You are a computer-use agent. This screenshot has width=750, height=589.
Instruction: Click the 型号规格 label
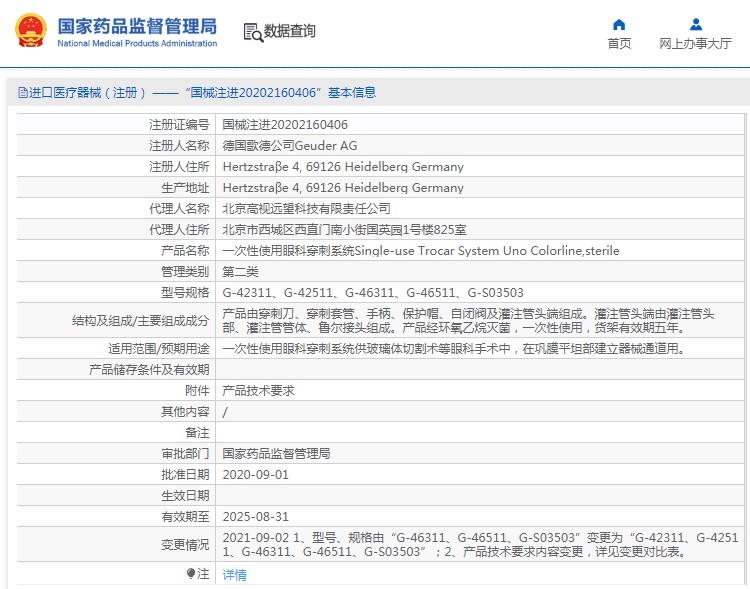(185, 293)
